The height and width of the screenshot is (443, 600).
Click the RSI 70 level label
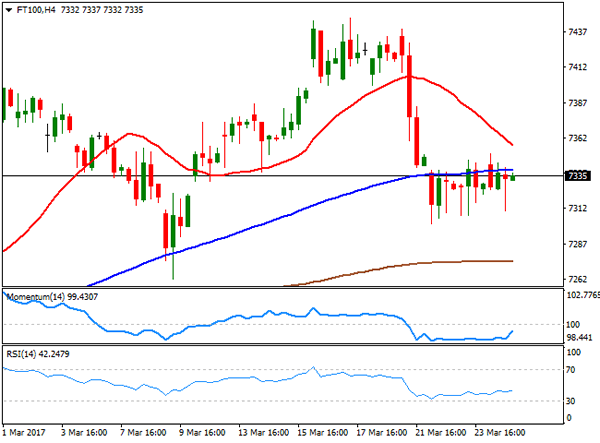pos(571,370)
